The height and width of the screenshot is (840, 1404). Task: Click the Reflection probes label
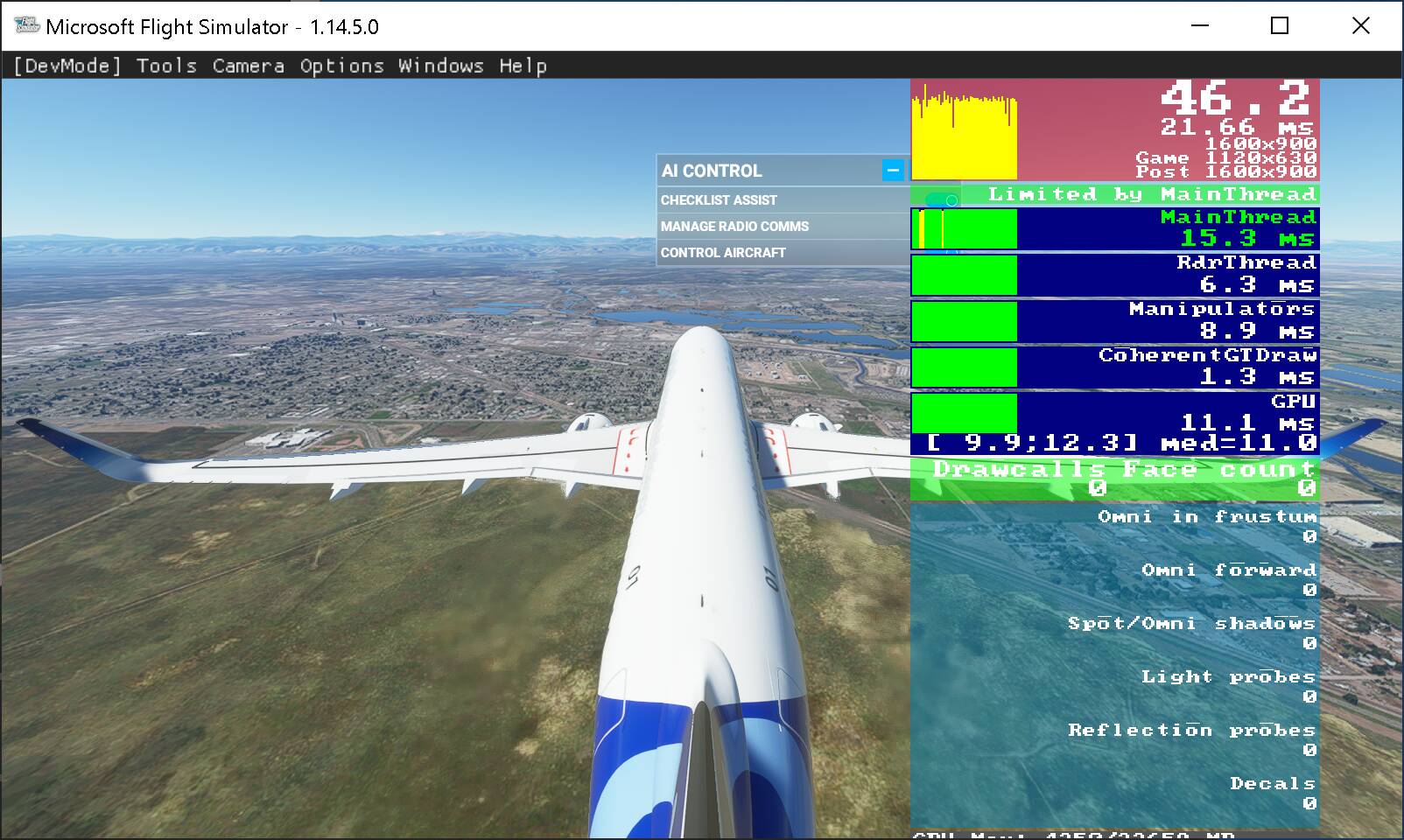pyautogui.click(x=1191, y=731)
